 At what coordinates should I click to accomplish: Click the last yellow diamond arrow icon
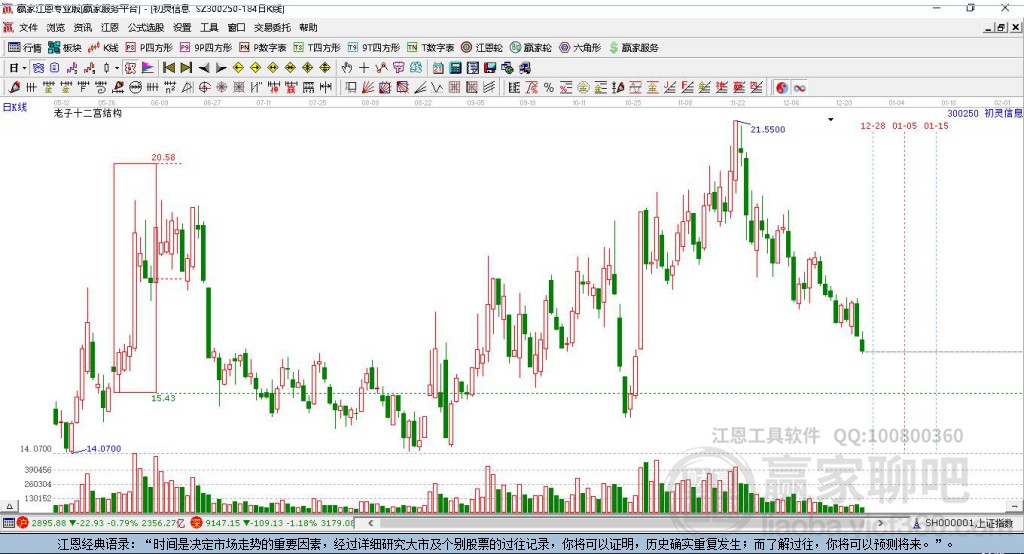click(x=325, y=68)
